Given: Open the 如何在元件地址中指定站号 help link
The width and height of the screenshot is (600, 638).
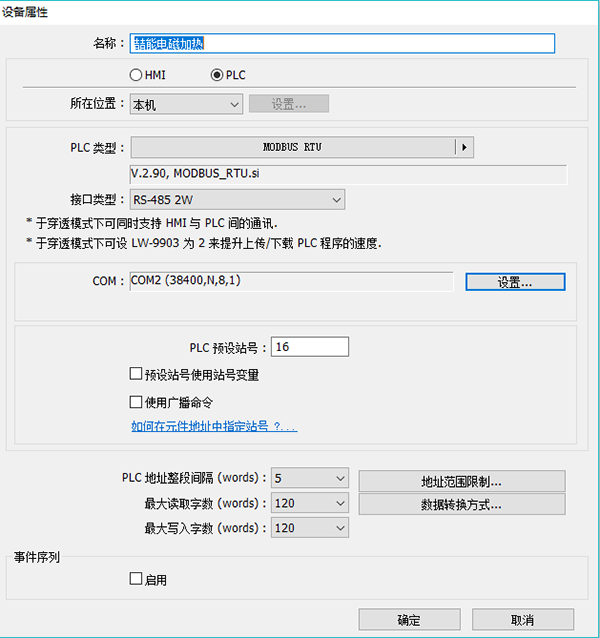Looking at the screenshot, I should [214, 426].
